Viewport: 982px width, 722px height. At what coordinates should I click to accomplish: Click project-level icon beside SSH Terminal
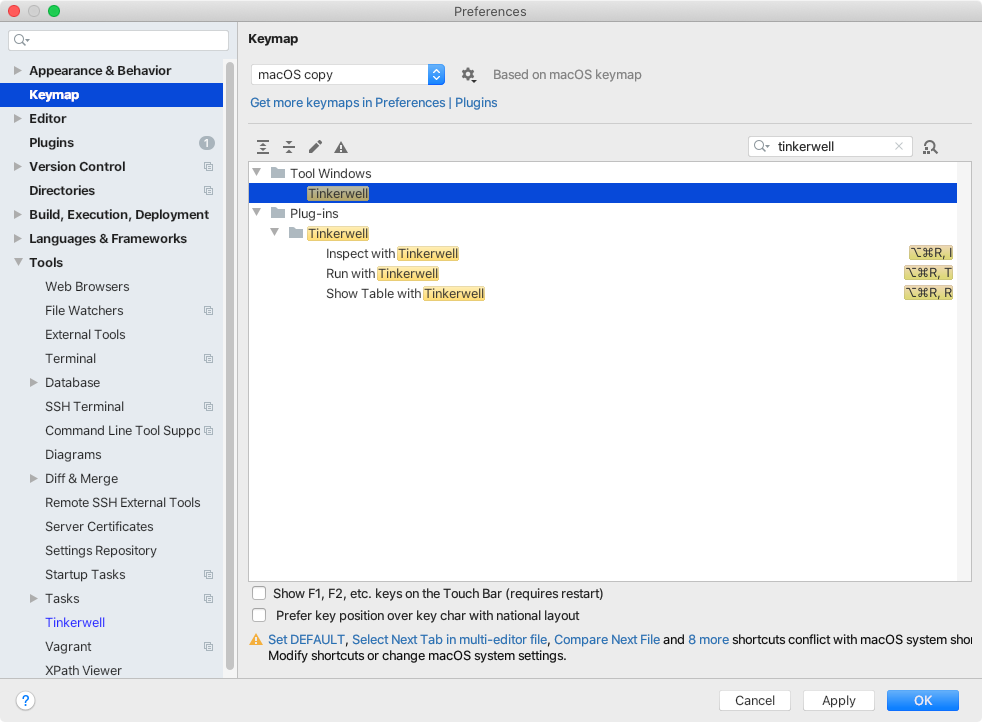pos(209,406)
